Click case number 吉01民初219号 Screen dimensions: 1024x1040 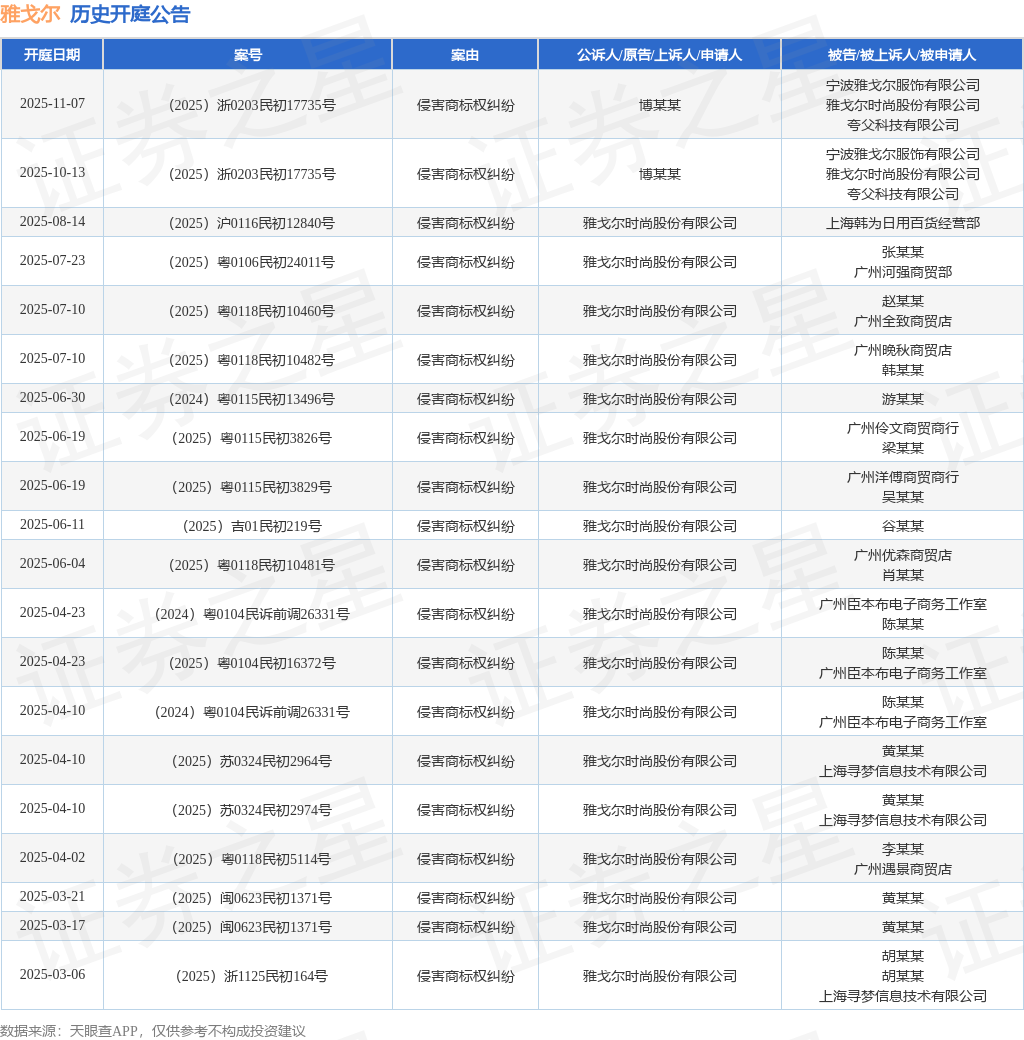point(252,527)
